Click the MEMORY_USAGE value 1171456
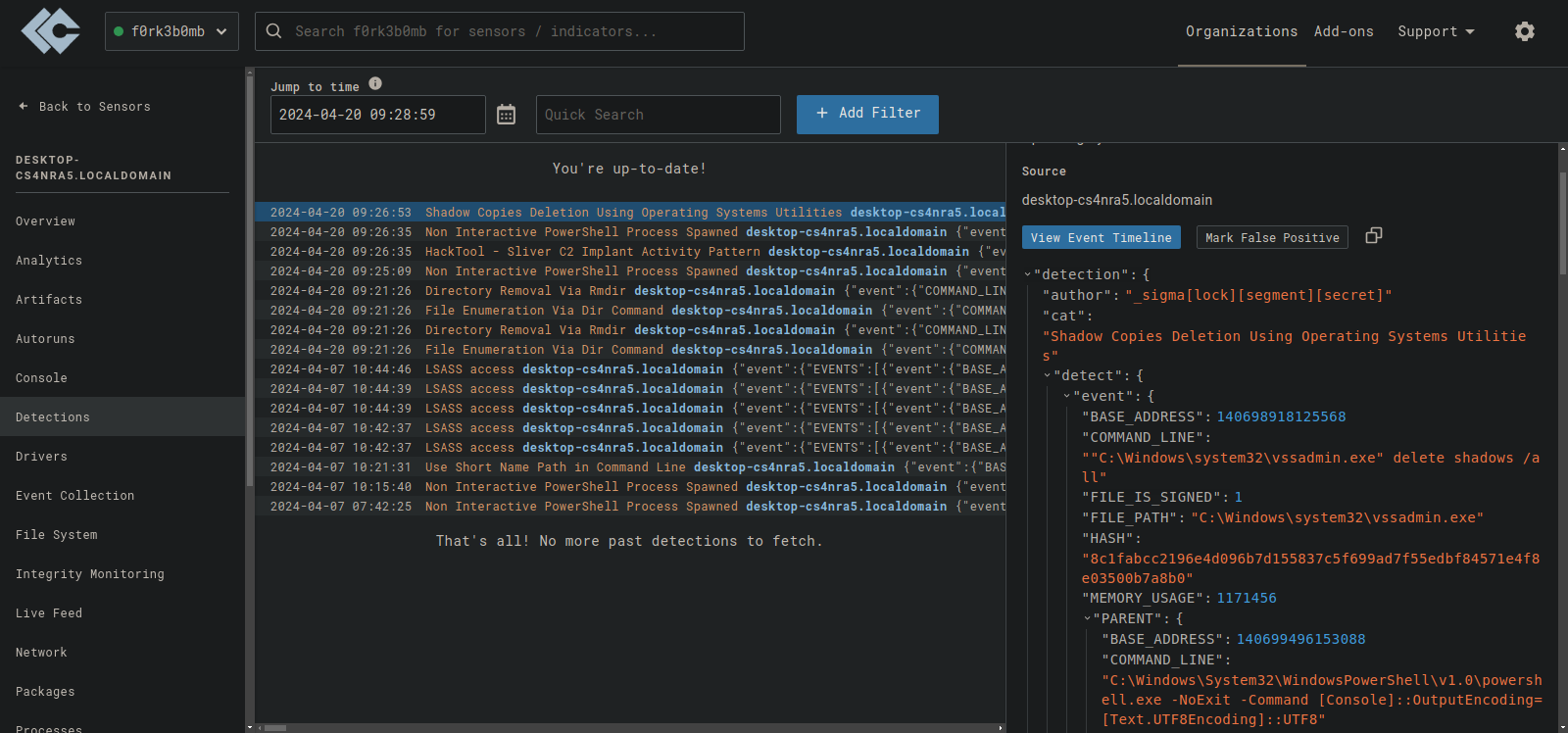Viewport: 1568px width, 733px height. click(1247, 598)
